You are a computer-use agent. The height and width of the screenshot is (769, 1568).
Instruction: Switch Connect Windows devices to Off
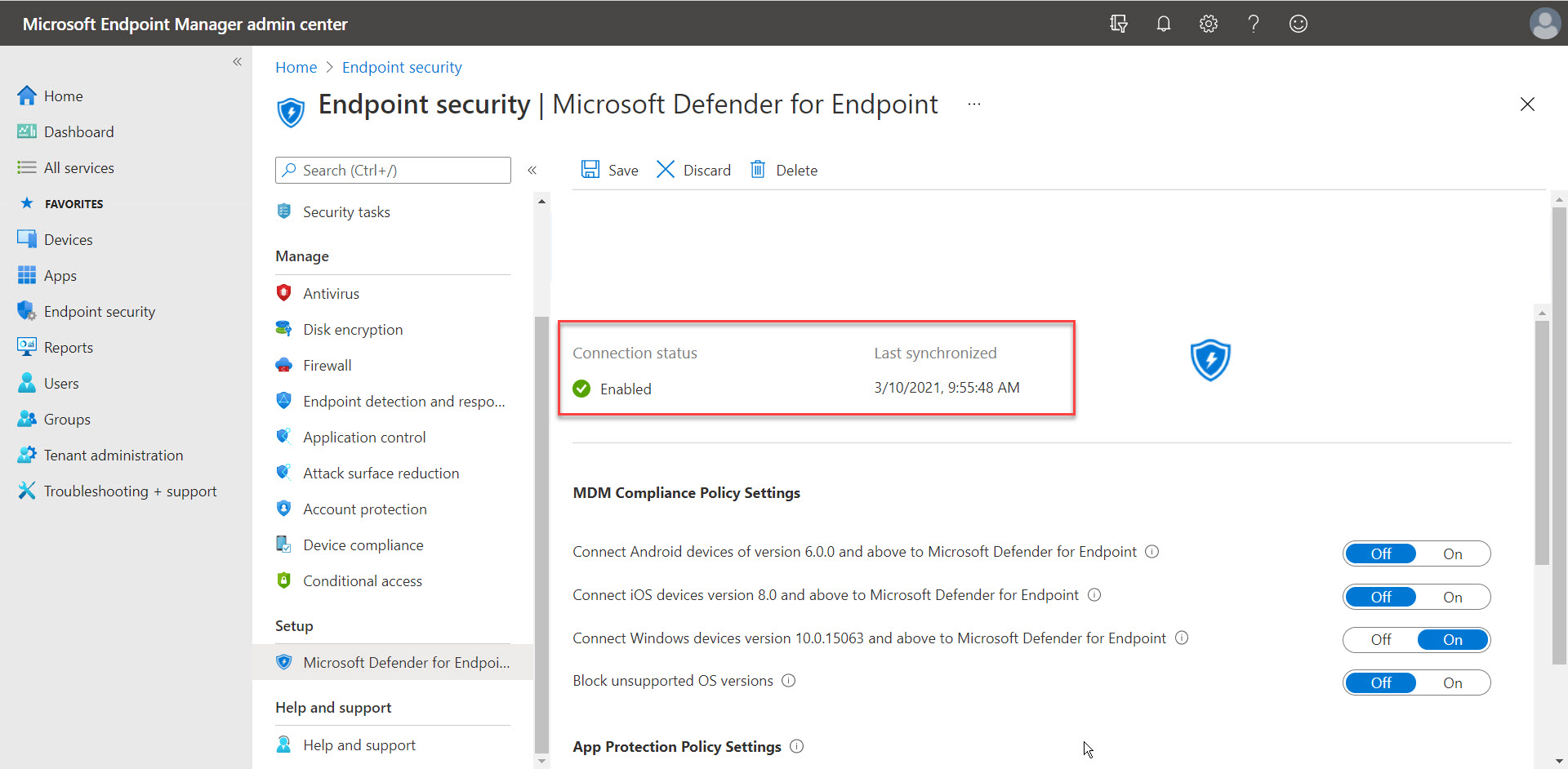1381,640
